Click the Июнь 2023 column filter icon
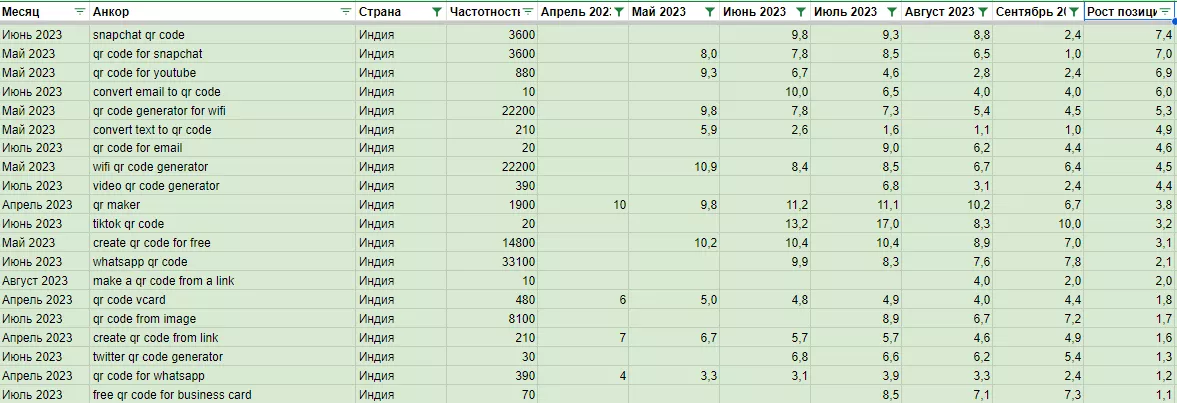 pos(801,11)
